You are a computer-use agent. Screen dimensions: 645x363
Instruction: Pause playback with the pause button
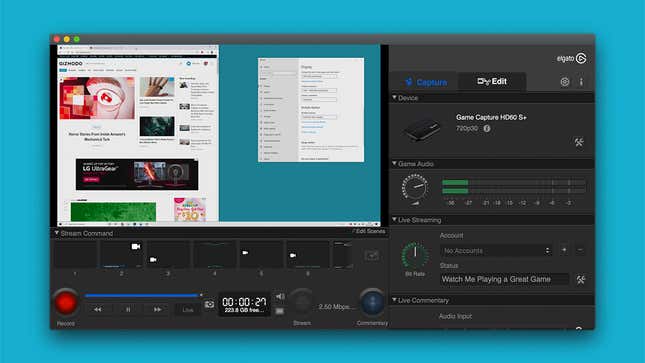pyautogui.click(x=128, y=309)
